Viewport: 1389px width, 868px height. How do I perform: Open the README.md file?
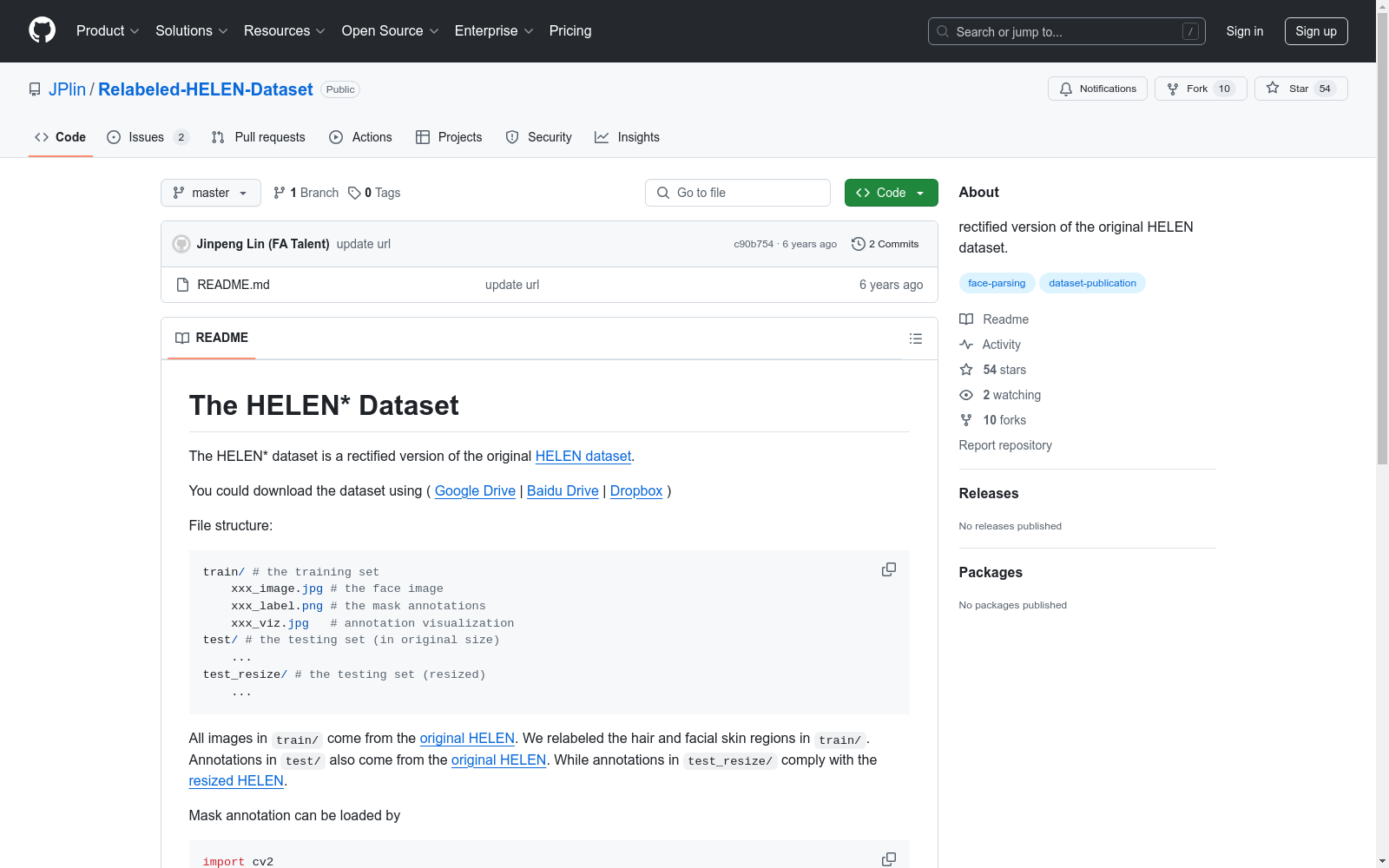pyautogui.click(x=234, y=285)
